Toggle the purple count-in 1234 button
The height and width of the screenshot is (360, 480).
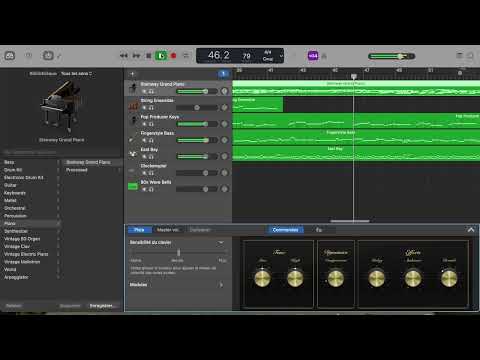pos(313,56)
